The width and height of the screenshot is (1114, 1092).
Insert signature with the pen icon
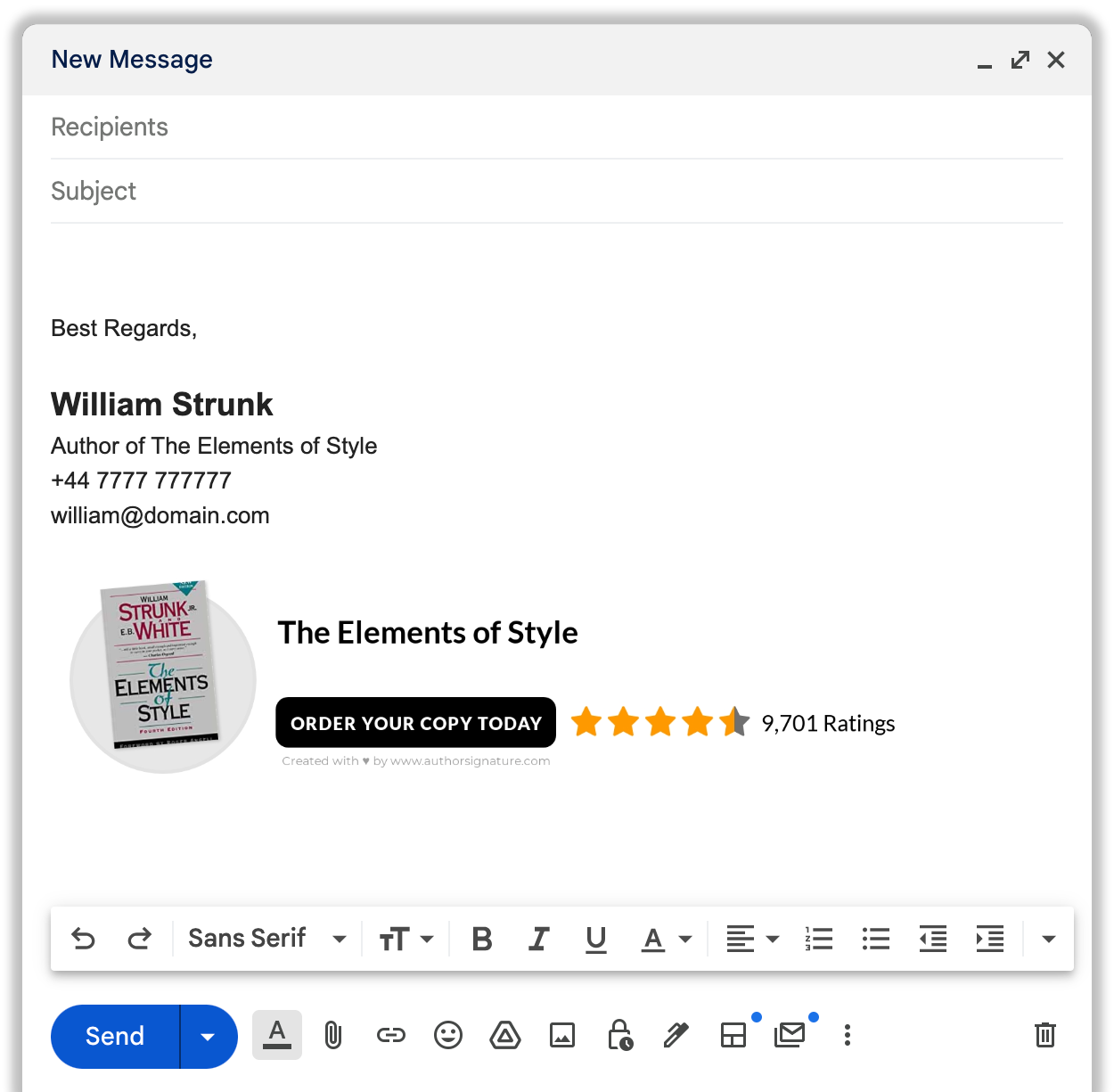676,1035
